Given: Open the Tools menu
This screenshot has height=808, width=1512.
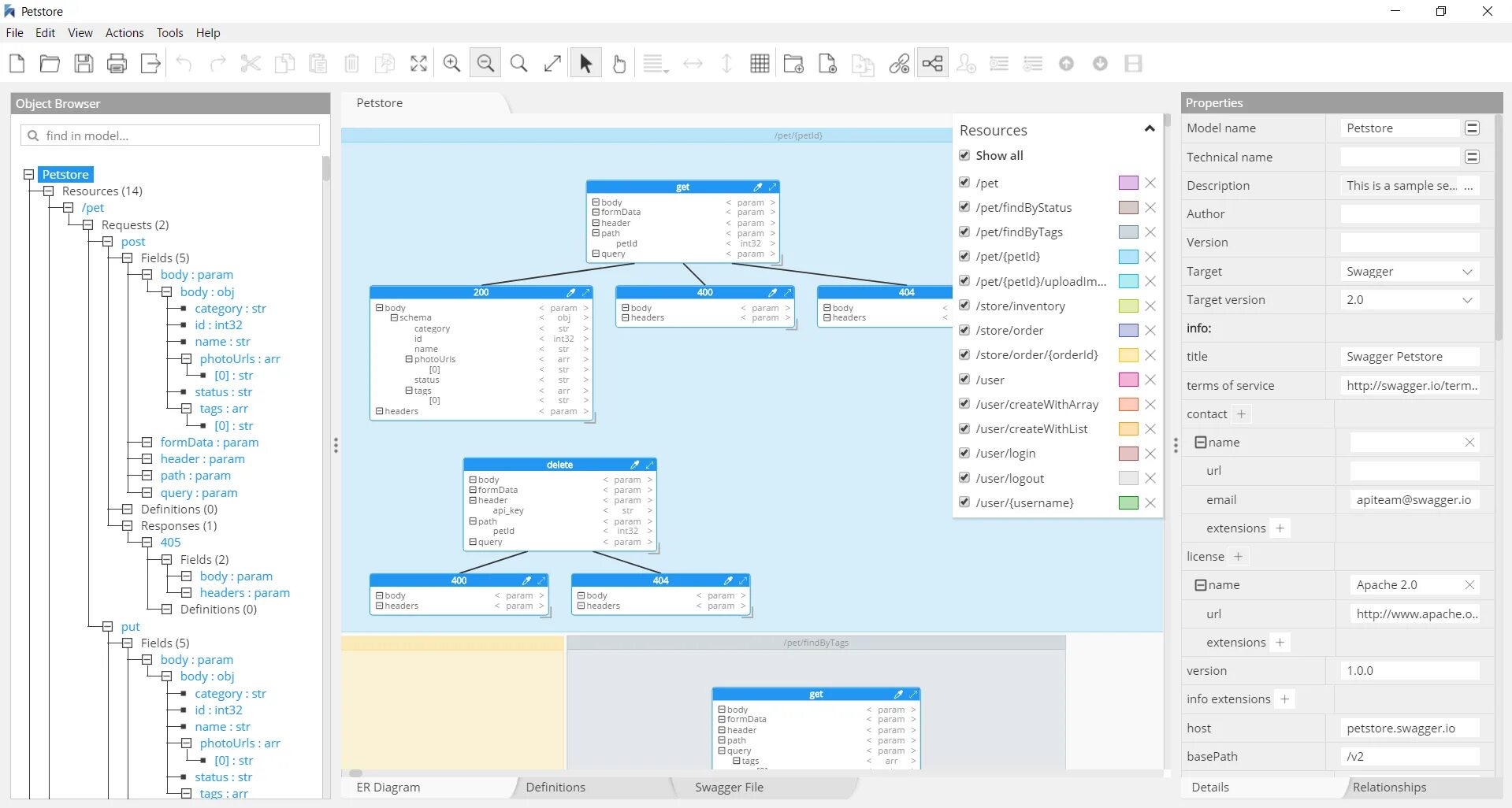Looking at the screenshot, I should 169,32.
